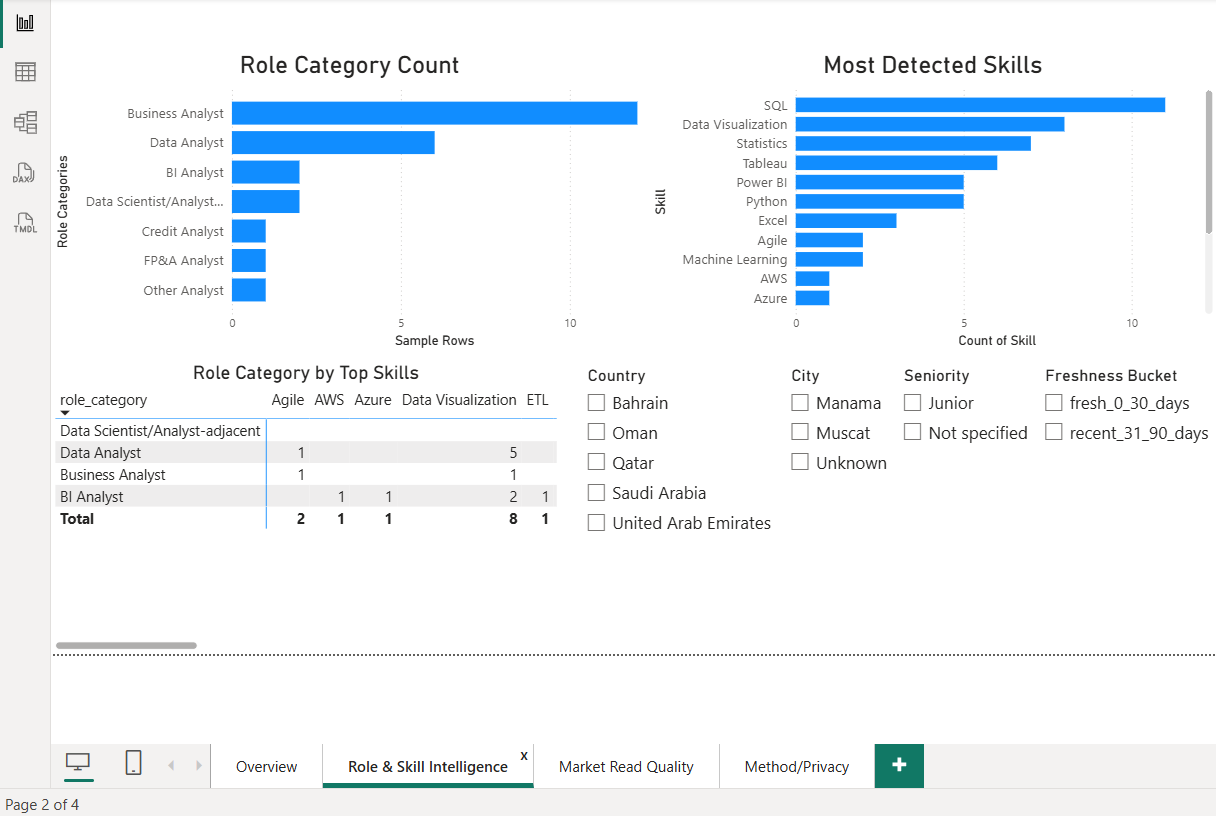Viewport: 1216px width, 816px height.
Task: Tick the fresh_0_30_days checkbox
Action: click(x=1054, y=403)
